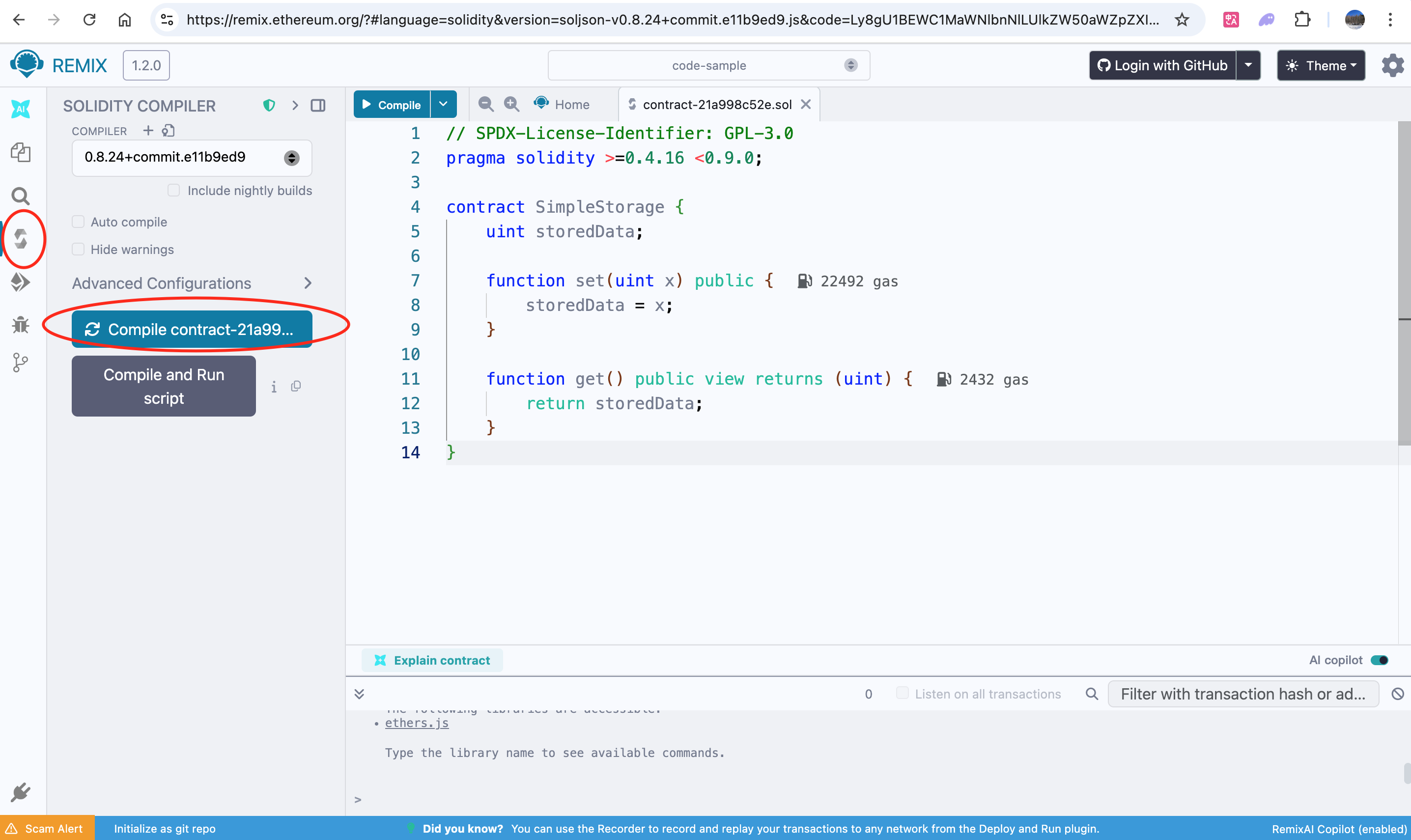Select the contract-21a998c52e.sol tab
Screen dimensions: 1411x840
coord(716,105)
